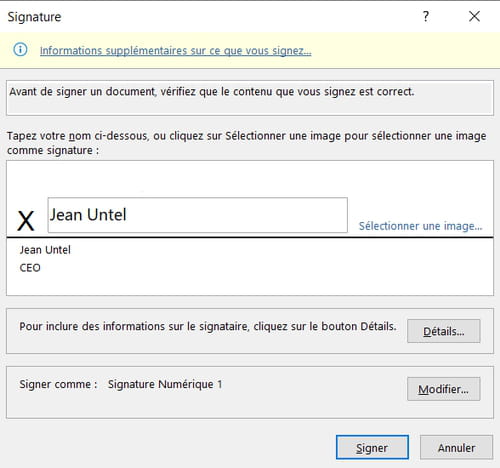Open signer info with Détails button
Viewport: 500px width, 468px height.
pos(444,331)
